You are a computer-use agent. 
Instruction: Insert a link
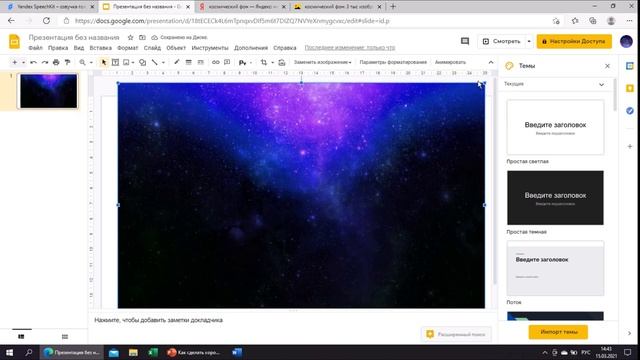(216, 62)
